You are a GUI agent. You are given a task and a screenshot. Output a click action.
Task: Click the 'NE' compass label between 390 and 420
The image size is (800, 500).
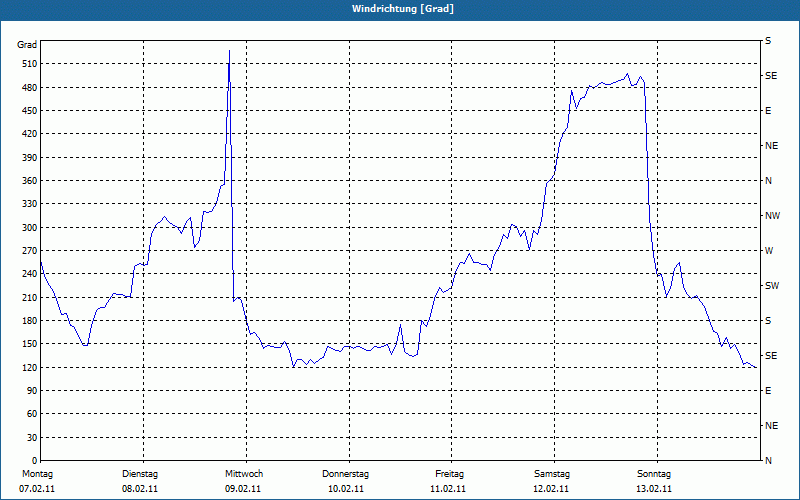click(x=771, y=146)
